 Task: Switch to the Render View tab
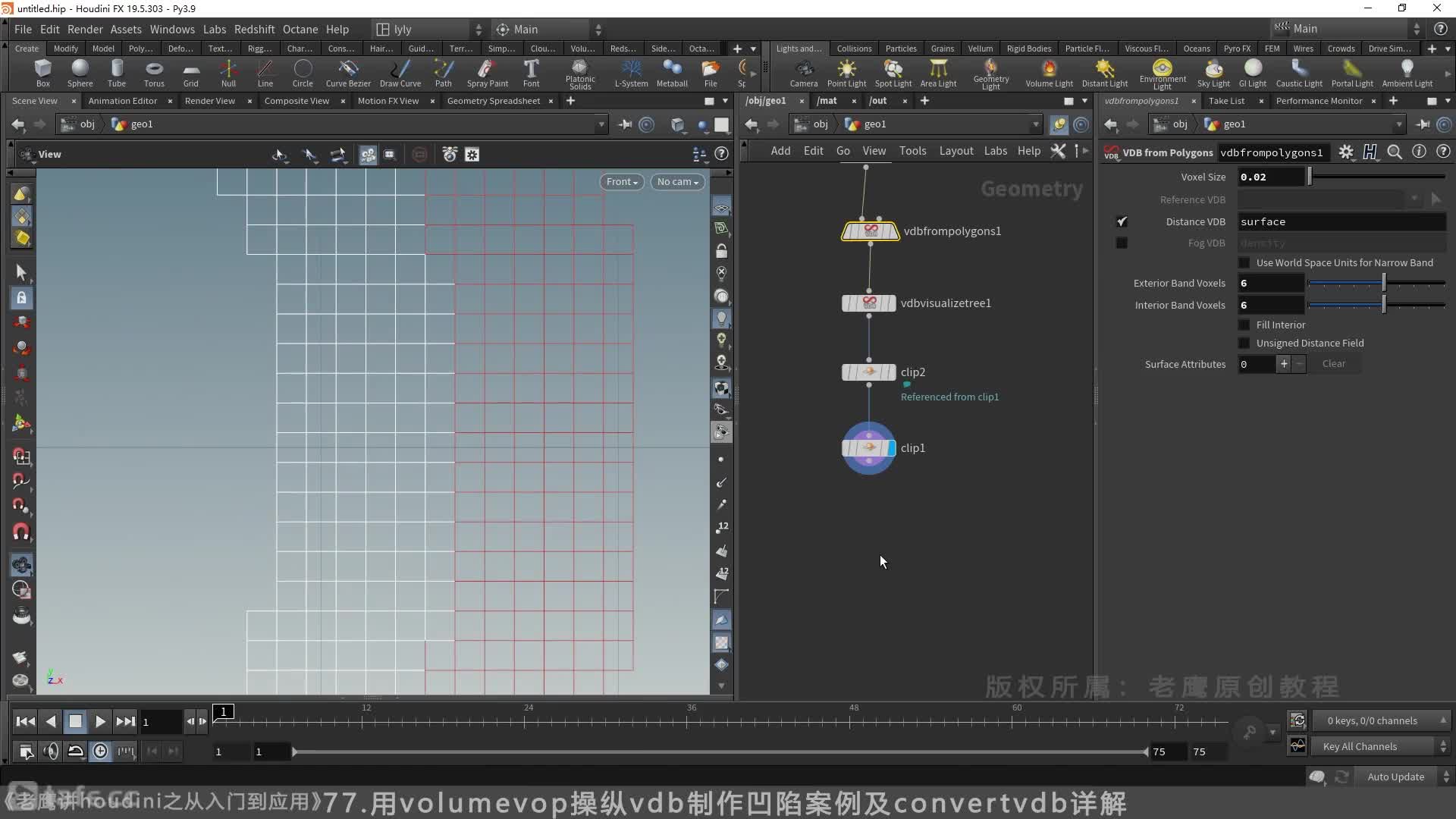pos(210,101)
